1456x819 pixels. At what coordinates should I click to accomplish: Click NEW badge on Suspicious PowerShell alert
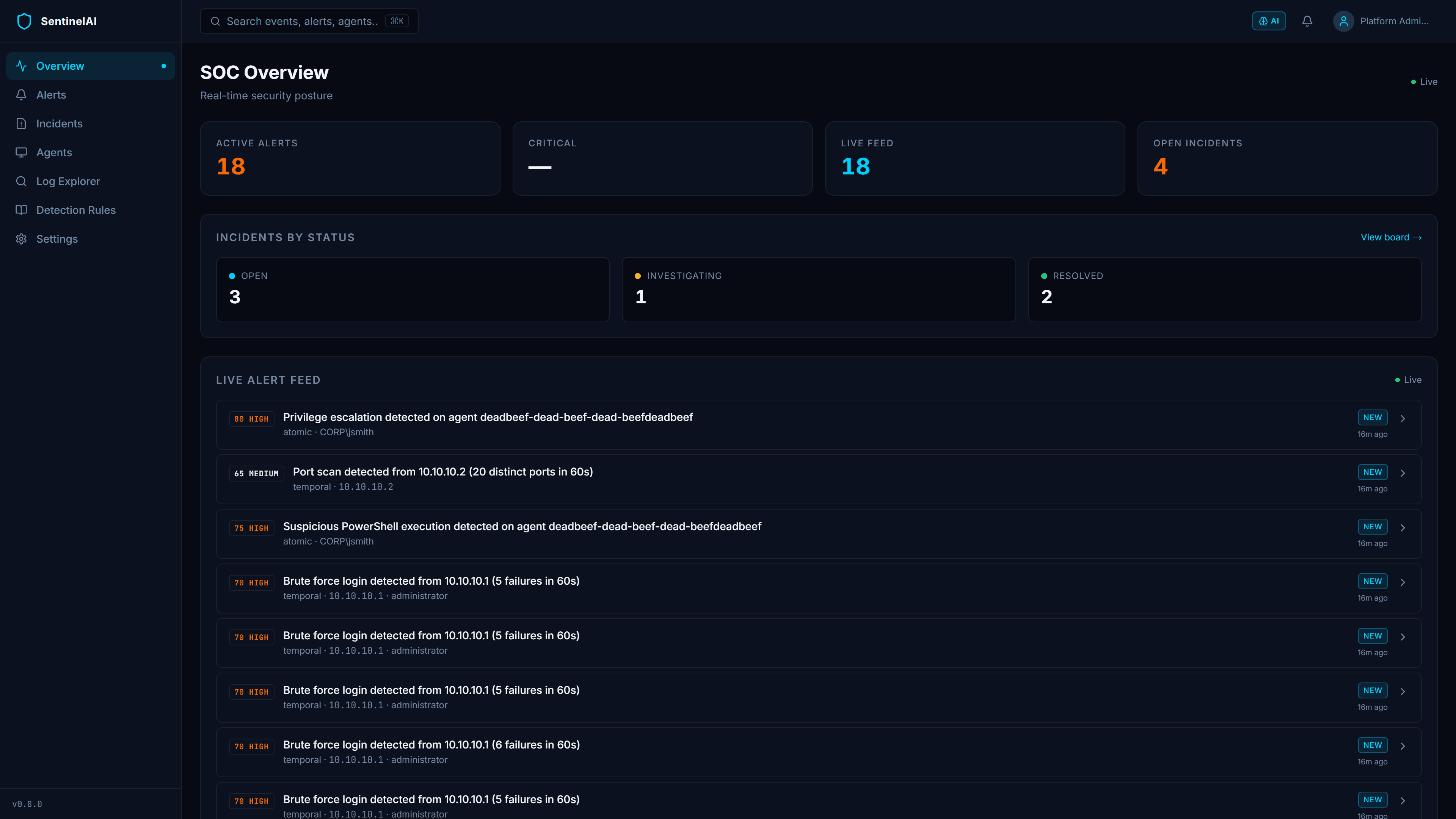click(x=1372, y=526)
